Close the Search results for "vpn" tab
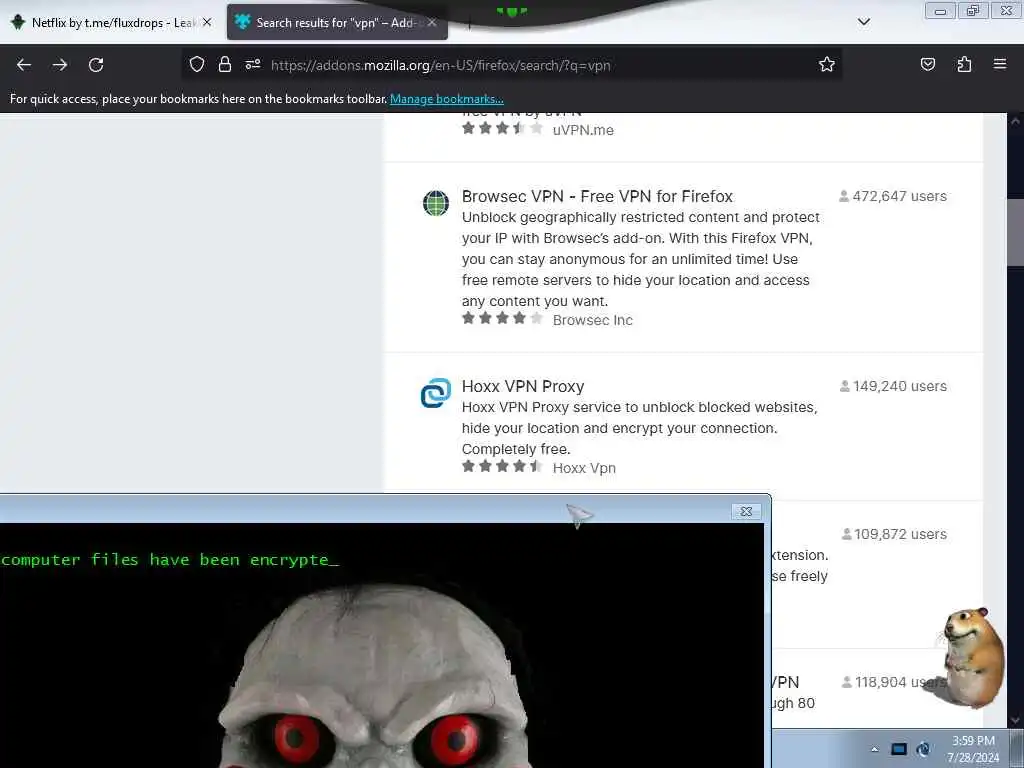The width and height of the screenshot is (1024, 768). click(x=432, y=22)
